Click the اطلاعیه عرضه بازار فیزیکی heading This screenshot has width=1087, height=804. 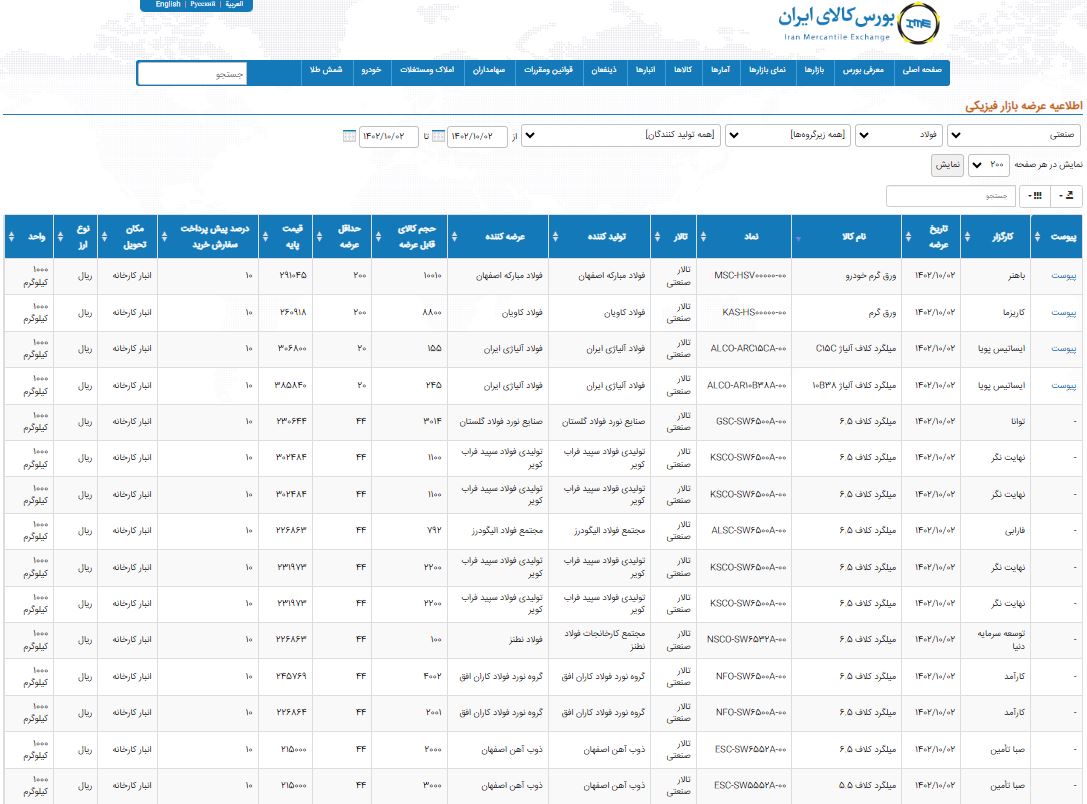coord(1024,105)
